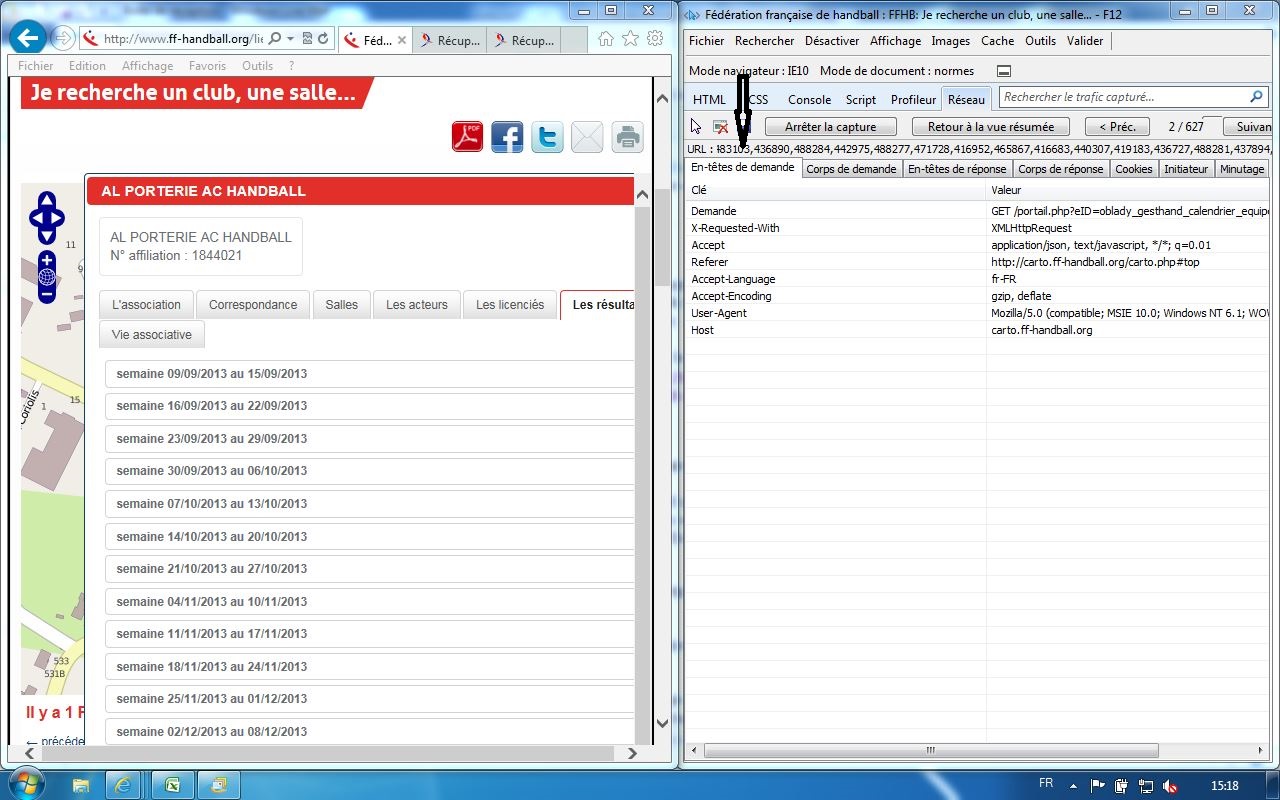Switch to the Console developer tab

[810, 99]
